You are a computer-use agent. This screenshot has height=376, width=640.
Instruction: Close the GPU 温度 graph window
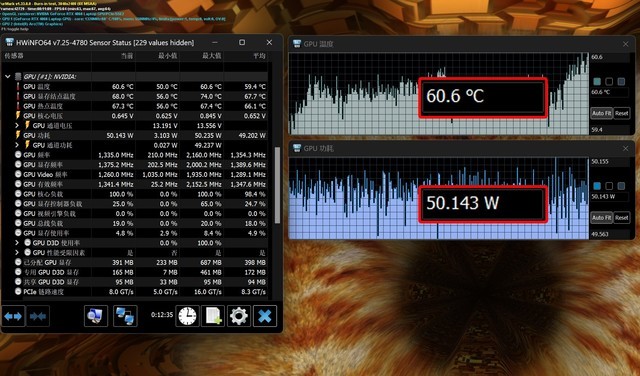(x=625, y=44)
